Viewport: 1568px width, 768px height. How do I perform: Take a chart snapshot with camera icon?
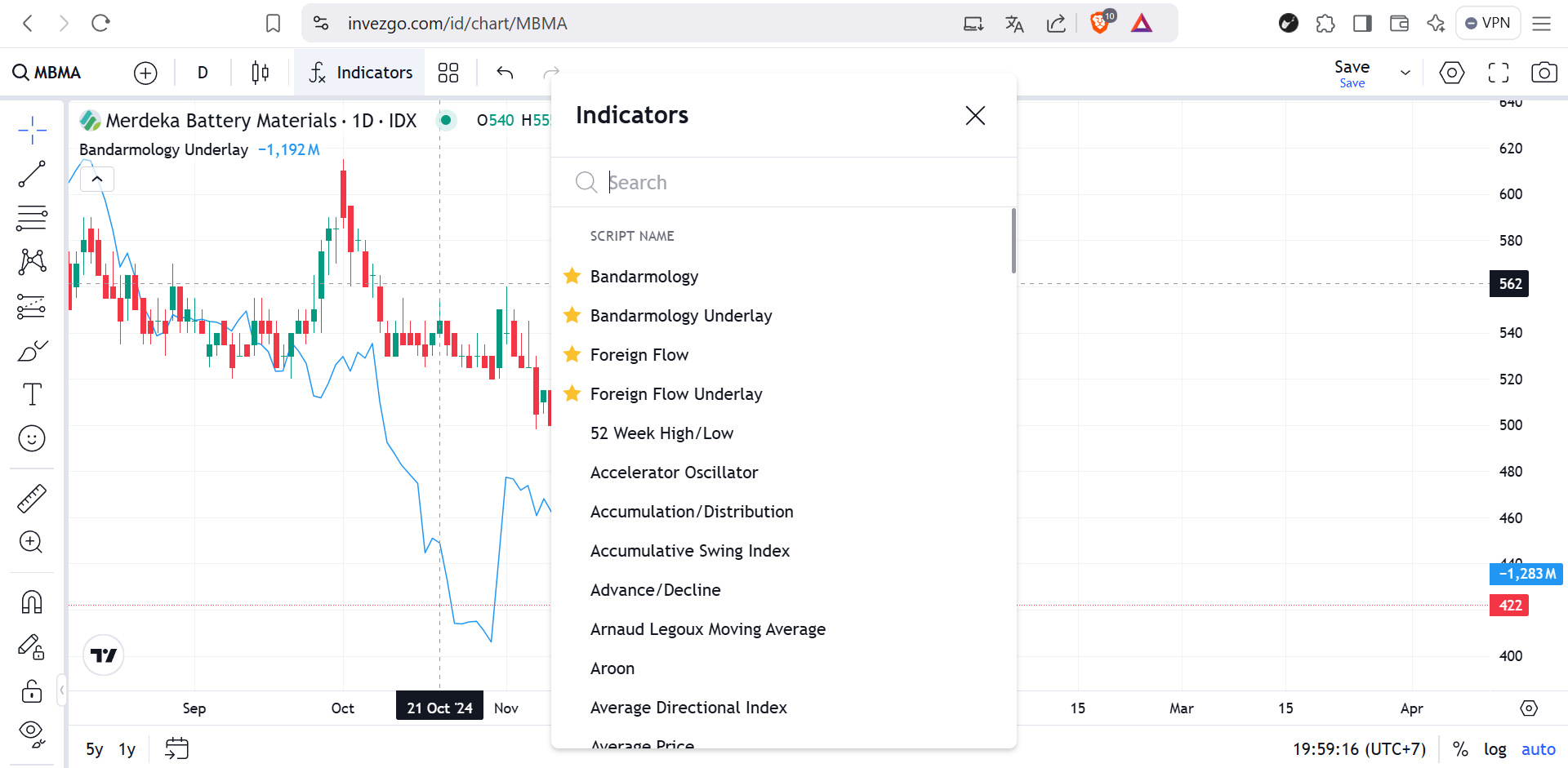tap(1543, 73)
